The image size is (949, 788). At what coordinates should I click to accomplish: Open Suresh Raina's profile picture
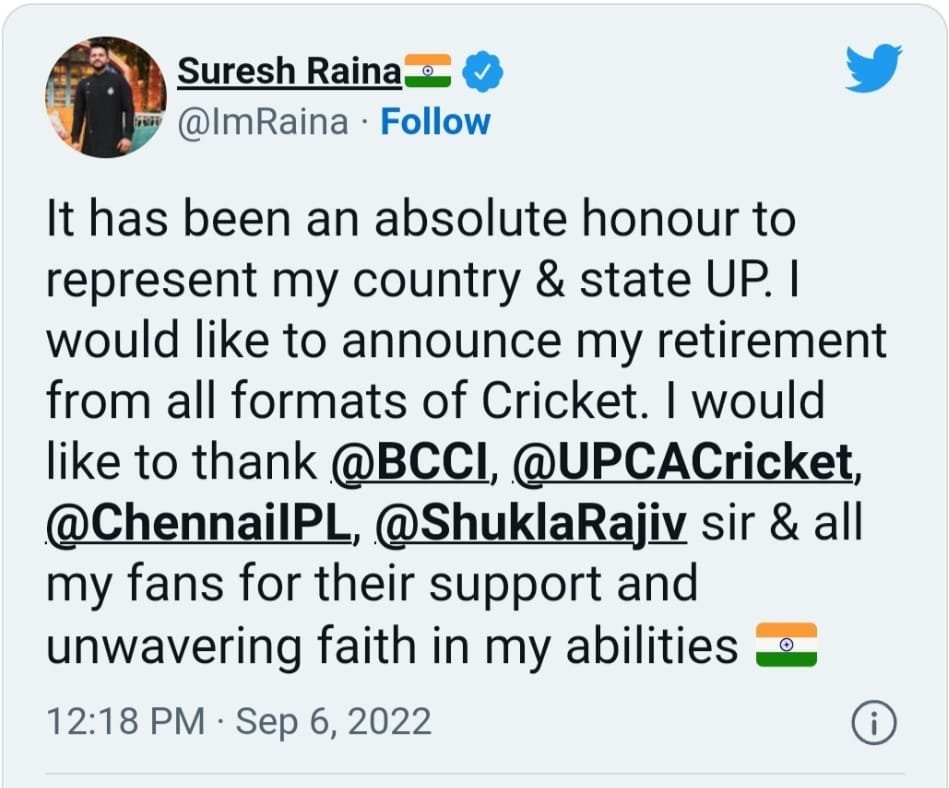tap(105, 97)
